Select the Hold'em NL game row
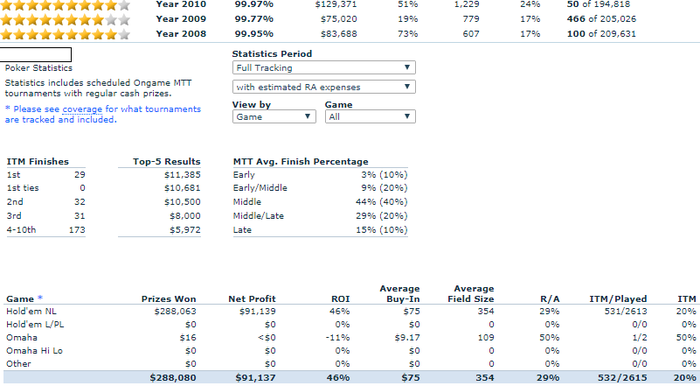 click(350, 311)
